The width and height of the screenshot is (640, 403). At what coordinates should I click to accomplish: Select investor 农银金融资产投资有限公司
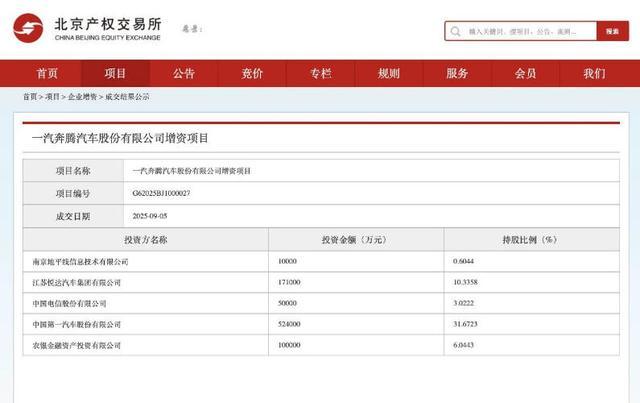tap(77, 345)
